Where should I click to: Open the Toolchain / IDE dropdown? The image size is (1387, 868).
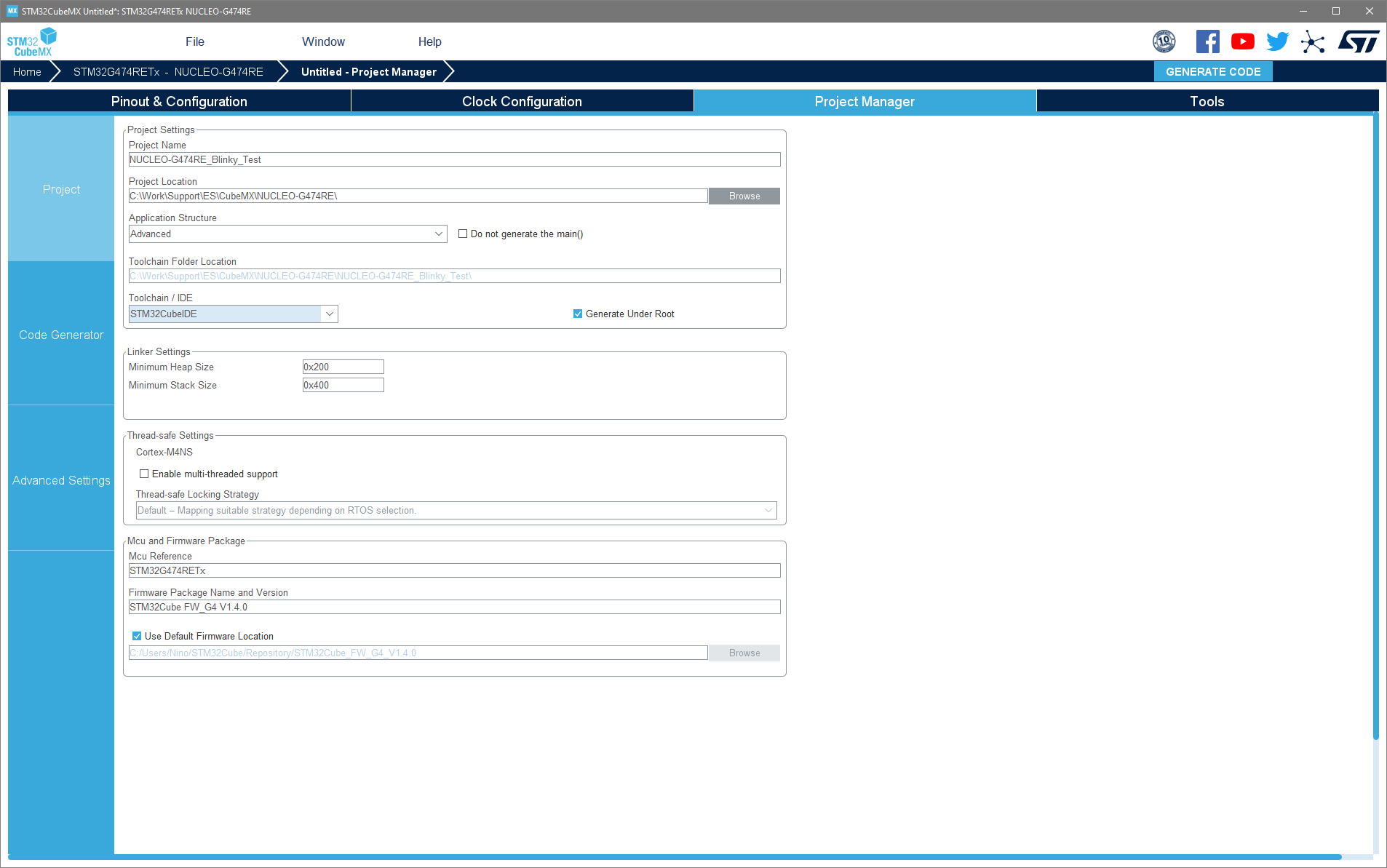pyautogui.click(x=329, y=314)
